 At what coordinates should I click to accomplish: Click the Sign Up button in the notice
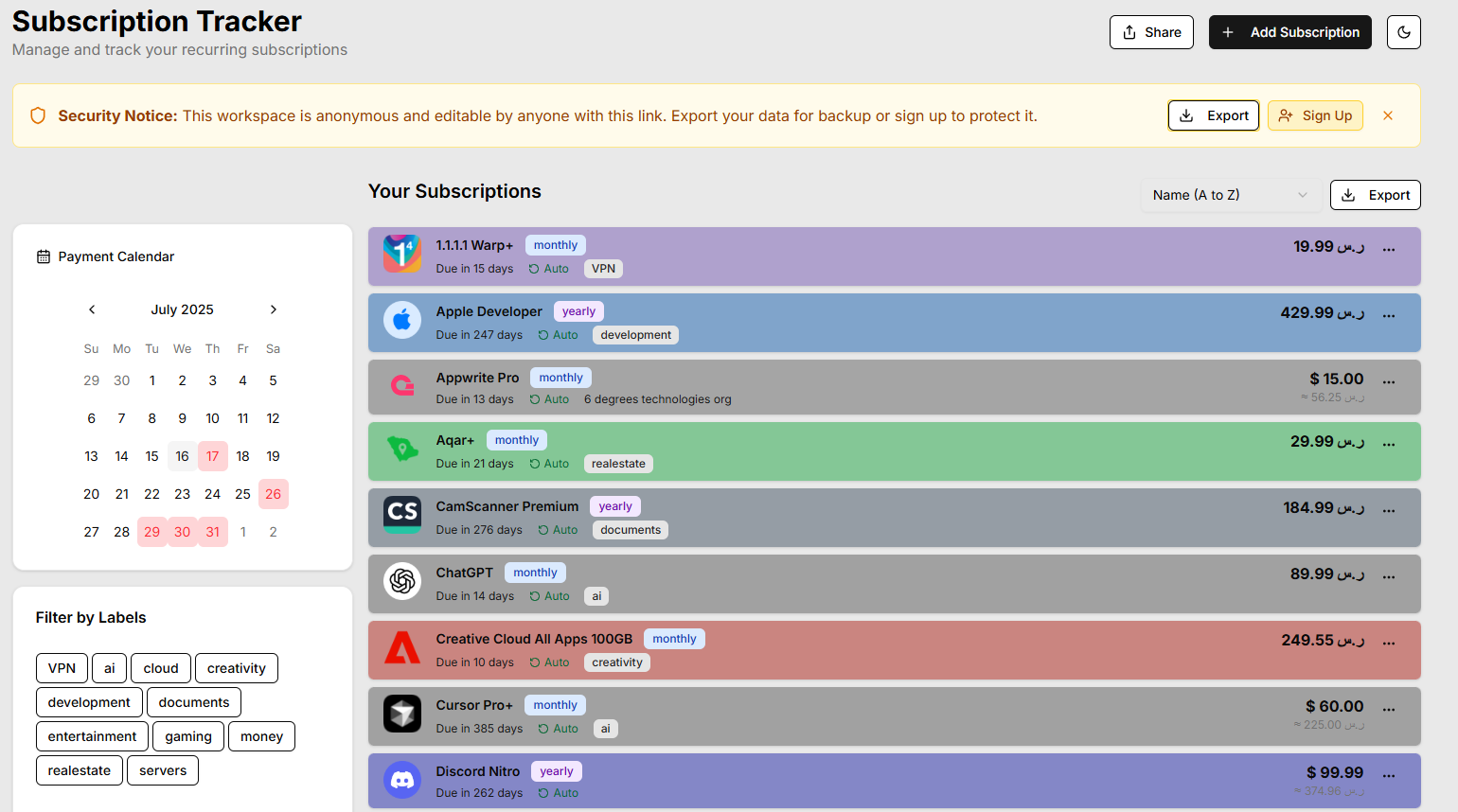tap(1315, 115)
